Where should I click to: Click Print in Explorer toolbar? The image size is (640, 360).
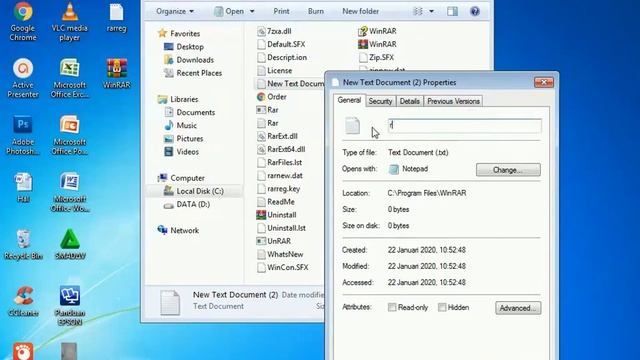(x=281, y=11)
